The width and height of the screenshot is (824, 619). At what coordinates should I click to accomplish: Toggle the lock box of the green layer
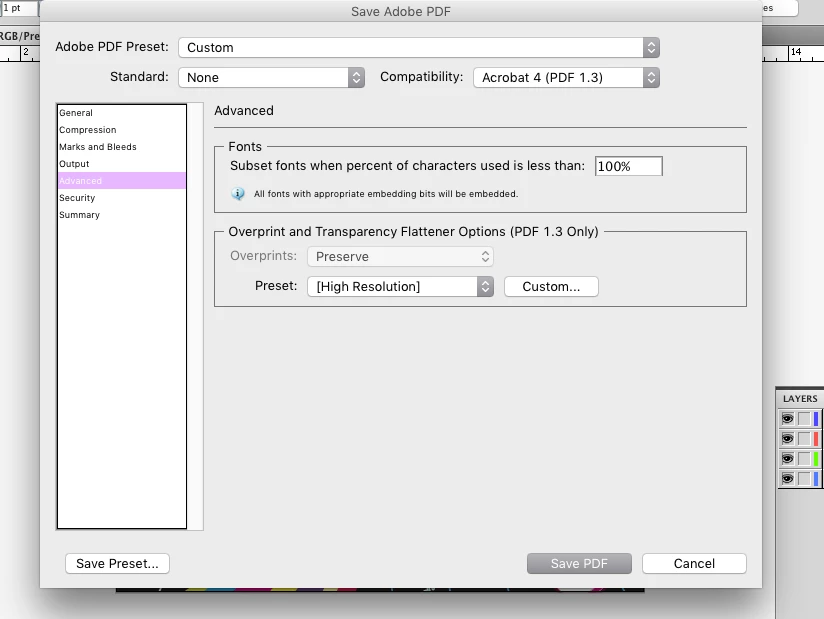point(804,459)
